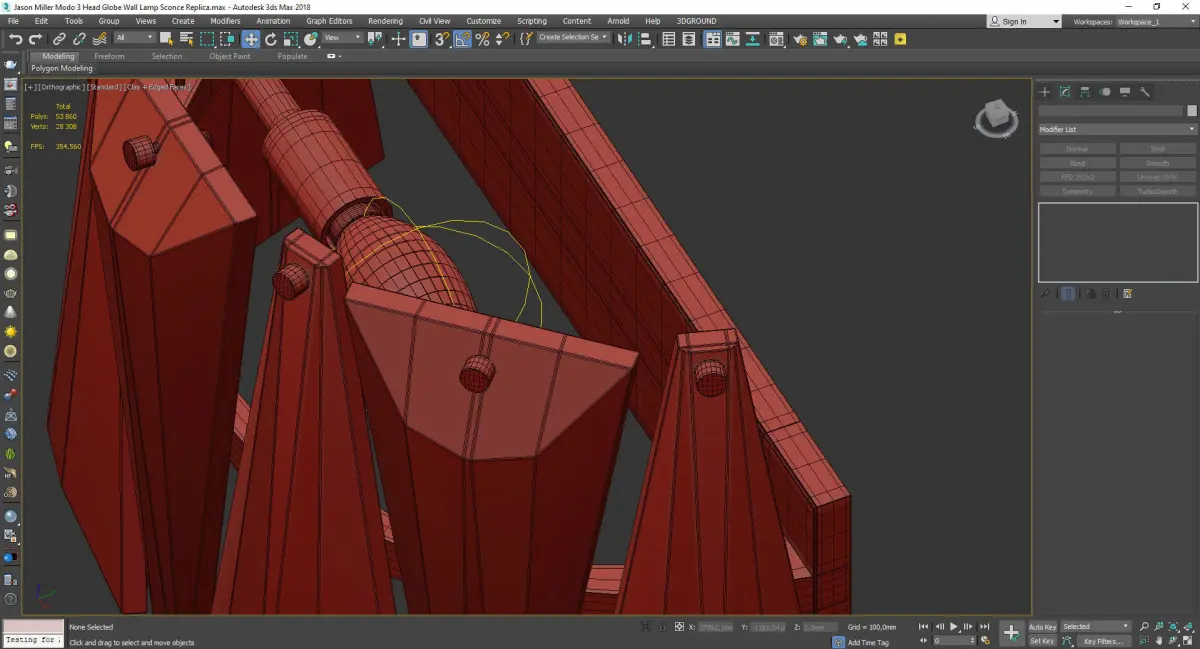Click the Undo arrow icon
Image resolution: width=1200 pixels, height=649 pixels.
(x=16, y=39)
